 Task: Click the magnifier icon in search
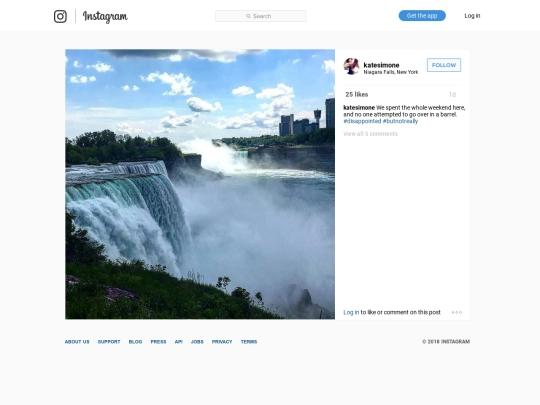248,16
